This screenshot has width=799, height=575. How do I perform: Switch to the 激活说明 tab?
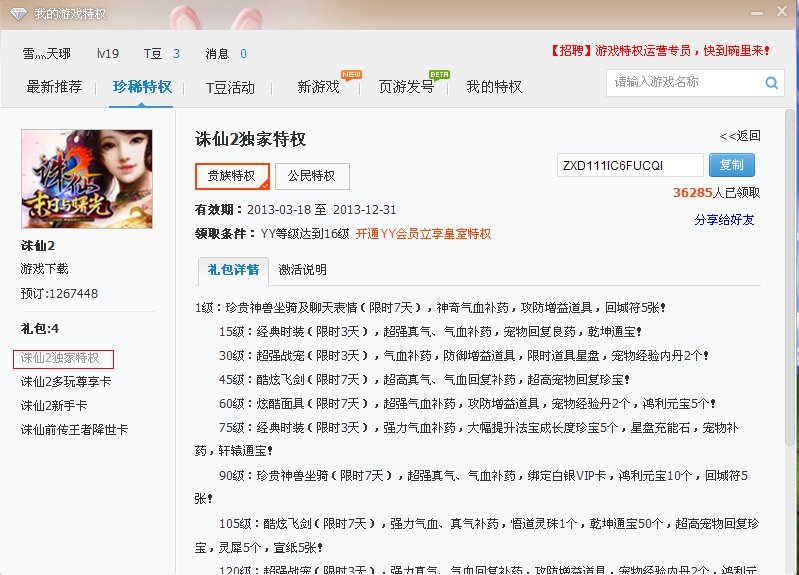302,270
